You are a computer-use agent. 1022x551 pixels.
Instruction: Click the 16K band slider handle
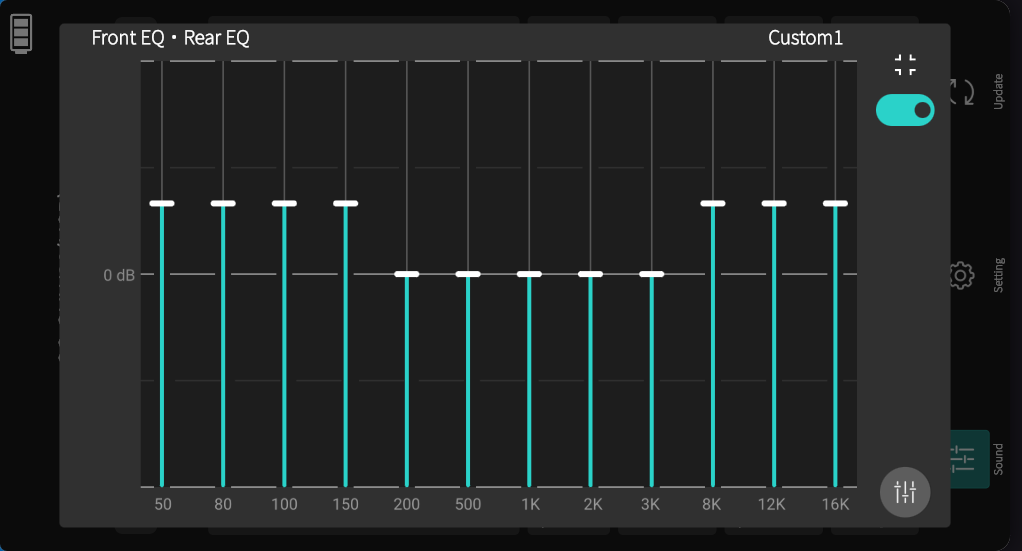836,203
